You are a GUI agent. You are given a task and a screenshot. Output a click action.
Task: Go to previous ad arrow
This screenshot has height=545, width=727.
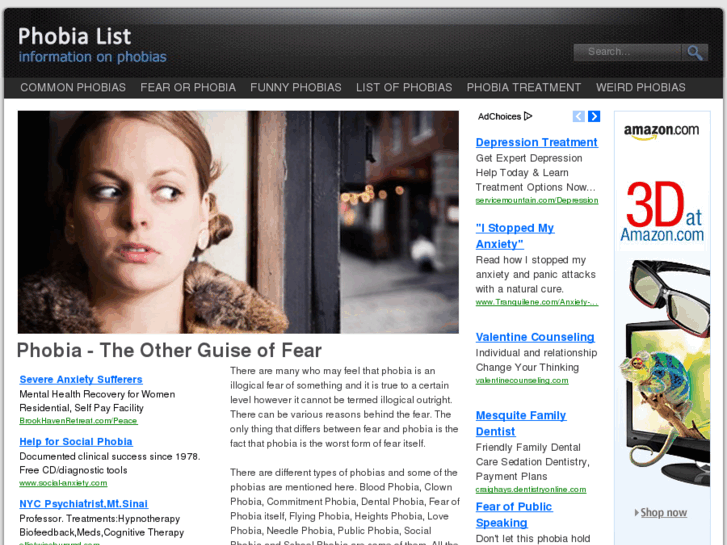click(x=579, y=116)
